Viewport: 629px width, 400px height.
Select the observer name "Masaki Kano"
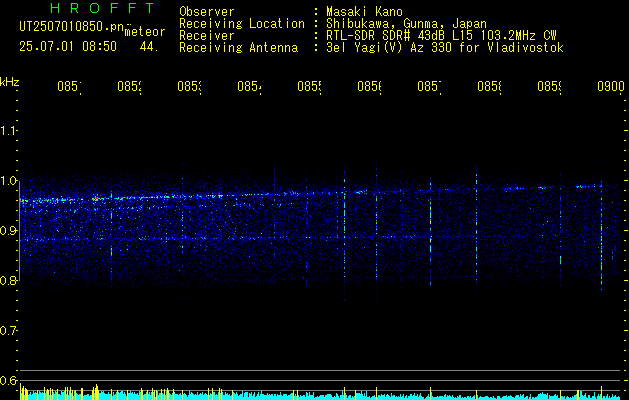pyautogui.click(x=364, y=12)
